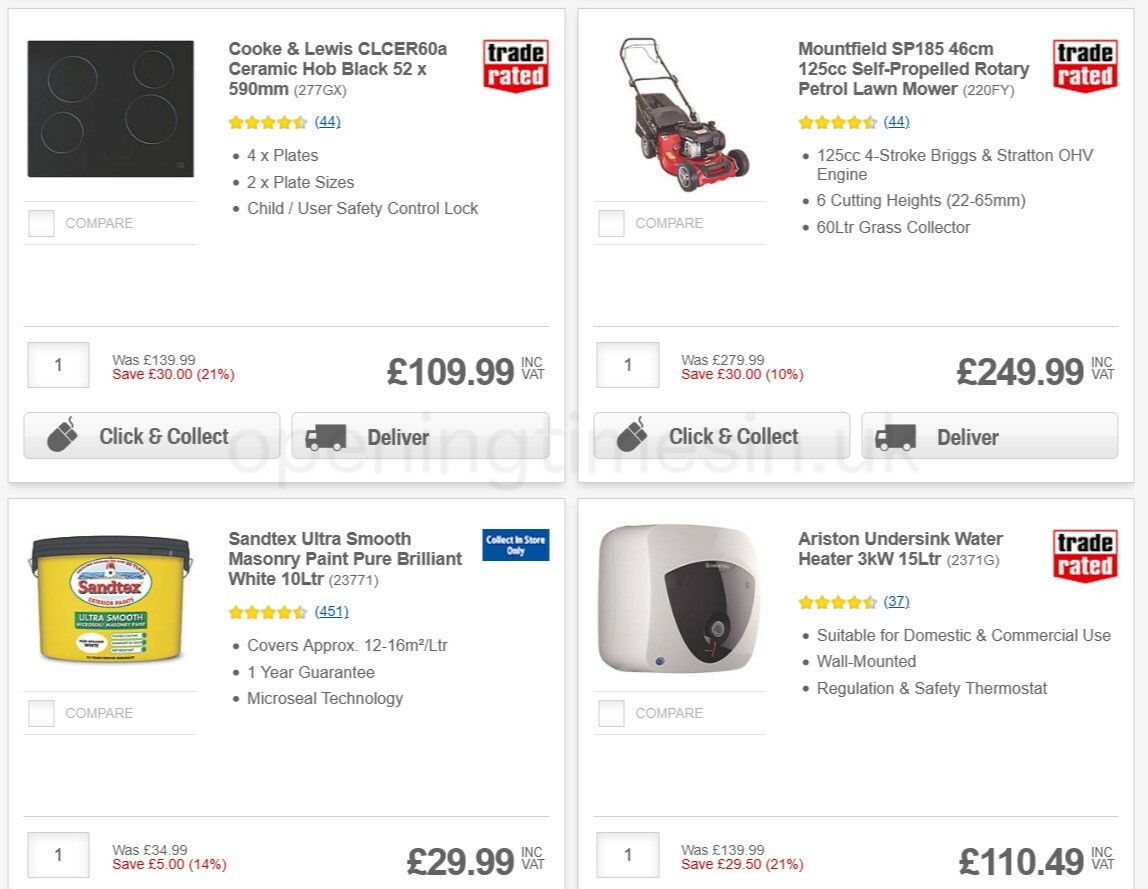Click the trade rated badge on the Mountfield mower
Screen dimensions: 1148x889
[x=1085, y=62]
